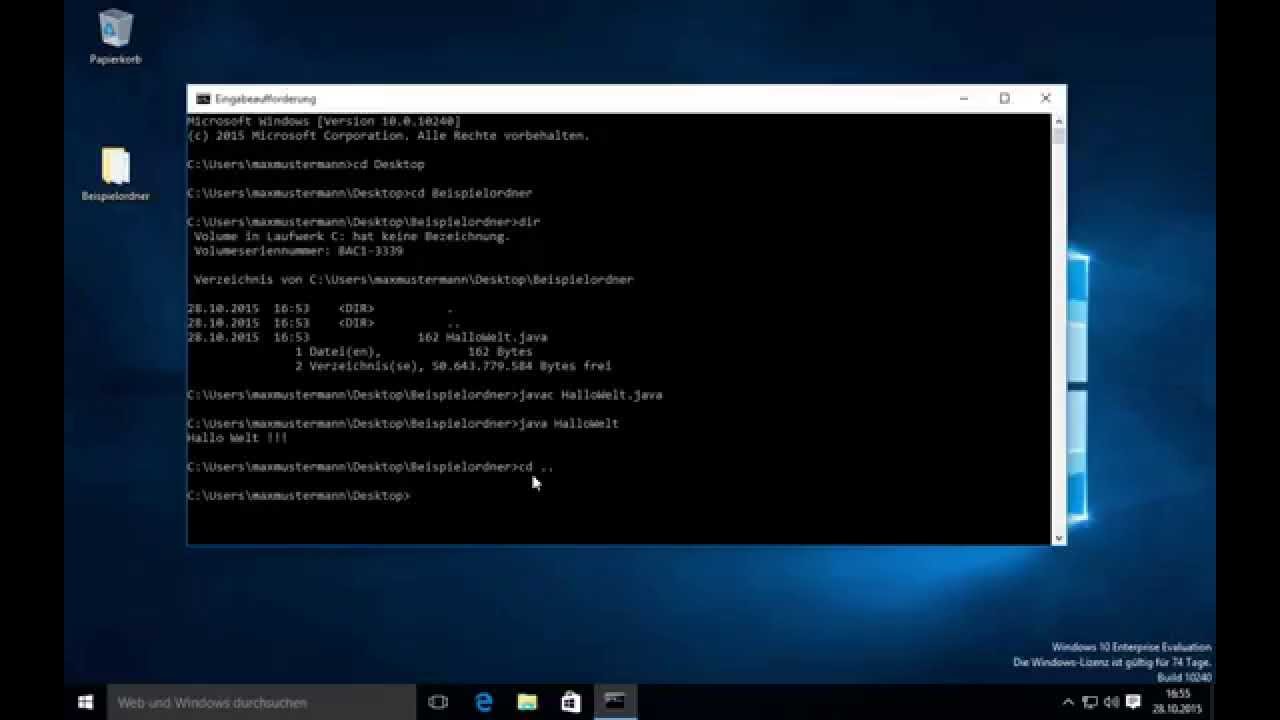The height and width of the screenshot is (720, 1280).
Task: Minimize the Eingabeaufforderung window
Action: pos(964,98)
